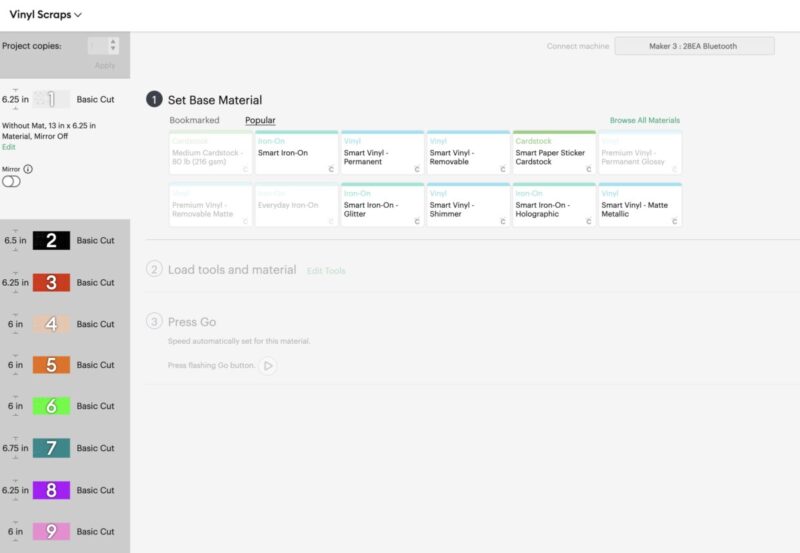800x553 pixels.
Task: Select Smart Iron-On - Glitter material
Action: pos(382,205)
